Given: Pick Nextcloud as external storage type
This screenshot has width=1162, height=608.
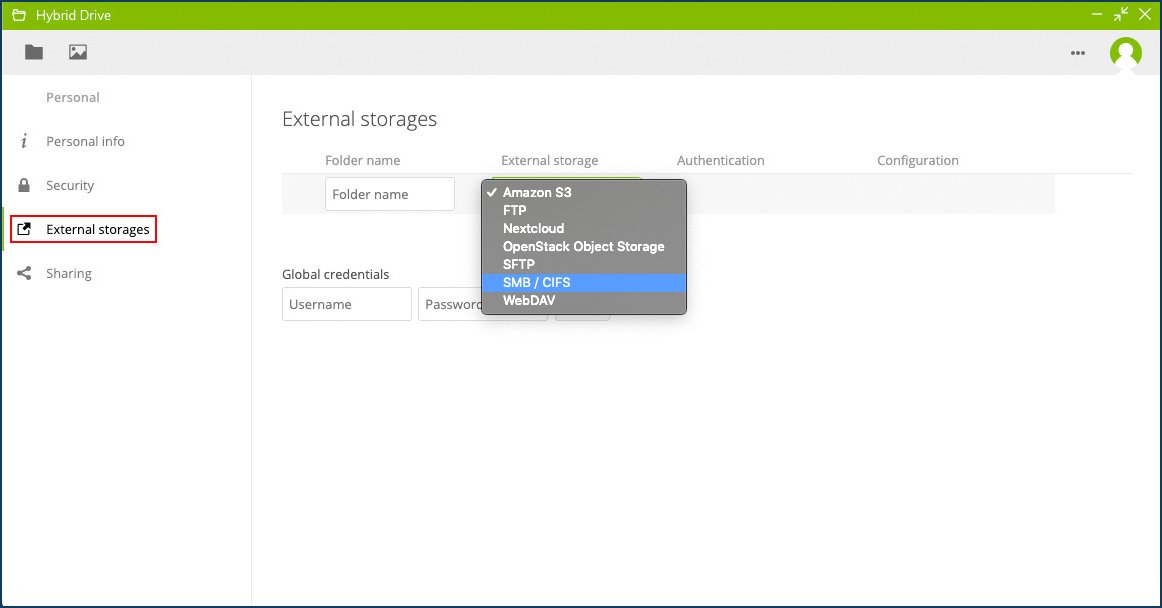Looking at the screenshot, I should pos(533,228).
